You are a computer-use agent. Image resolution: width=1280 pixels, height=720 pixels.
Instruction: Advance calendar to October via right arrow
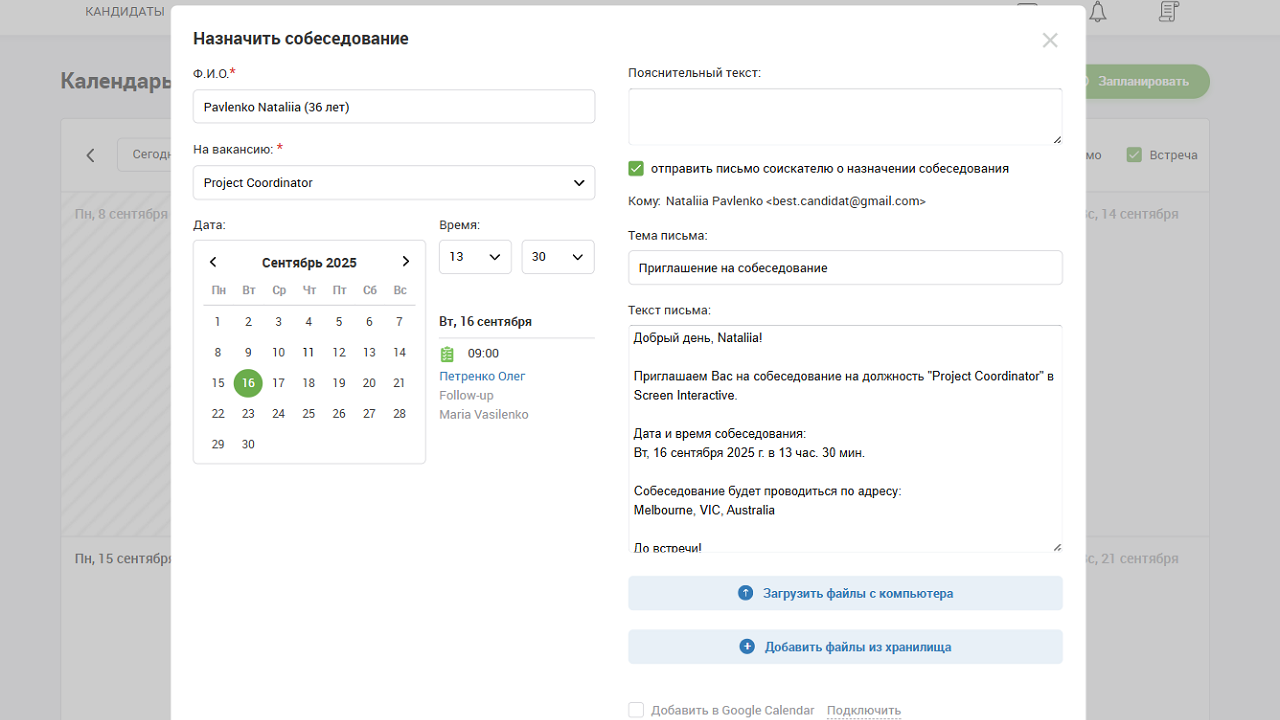[x=405, y=261]
